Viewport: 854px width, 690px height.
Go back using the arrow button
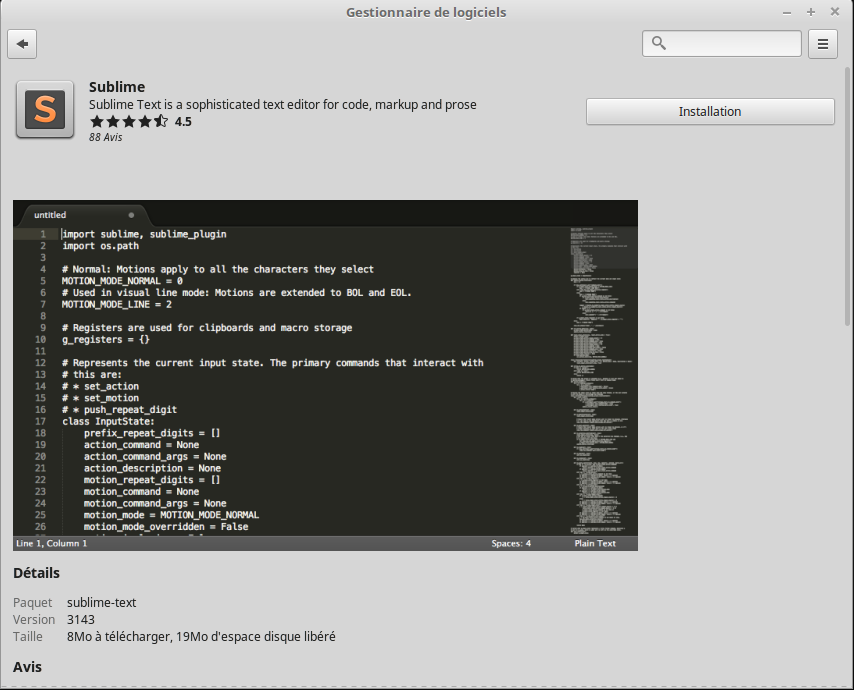click(x=22, y=44)
